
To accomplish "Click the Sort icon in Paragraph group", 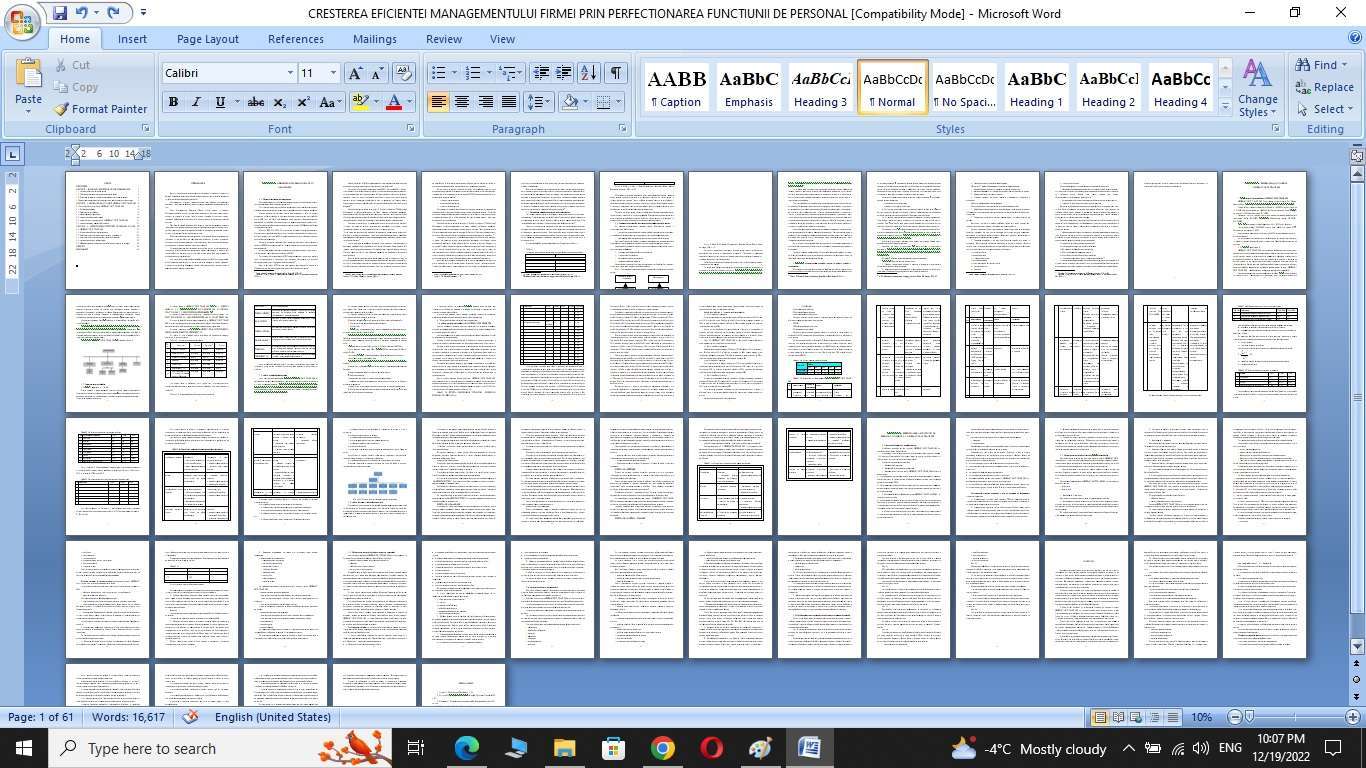I will pos(589,73).
